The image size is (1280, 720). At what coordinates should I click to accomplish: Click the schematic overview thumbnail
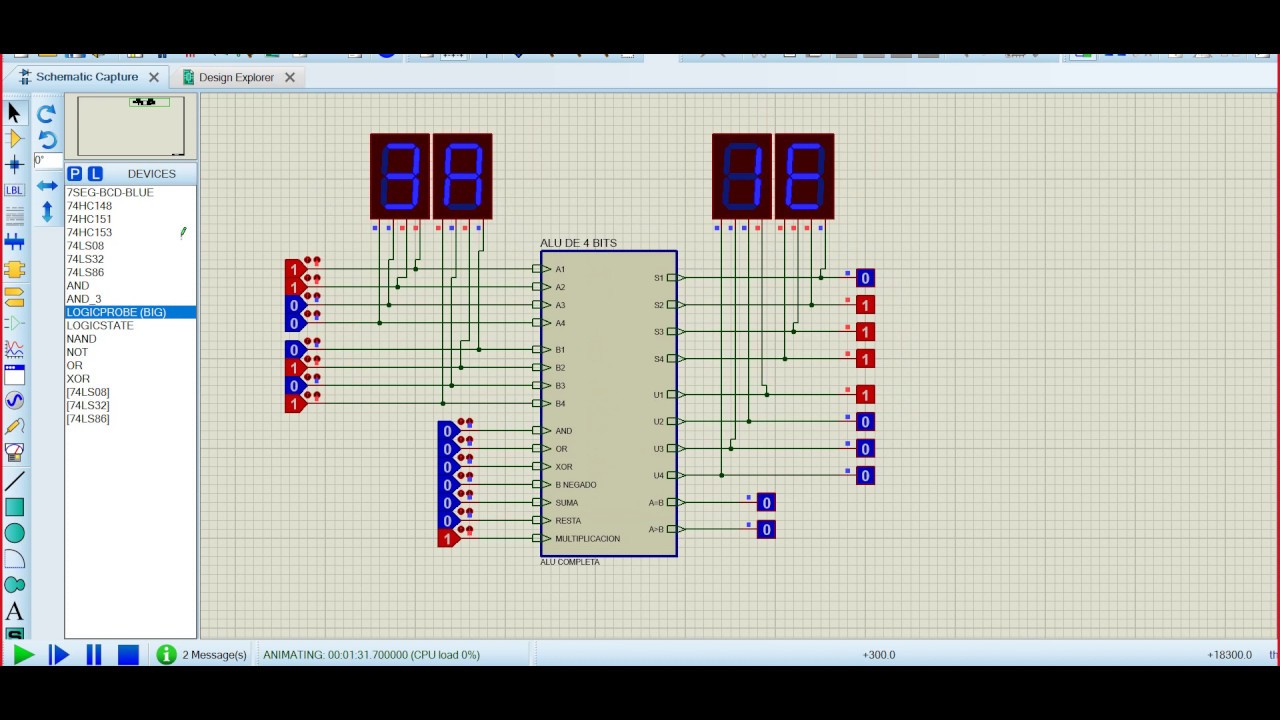(x=131, y=126)
